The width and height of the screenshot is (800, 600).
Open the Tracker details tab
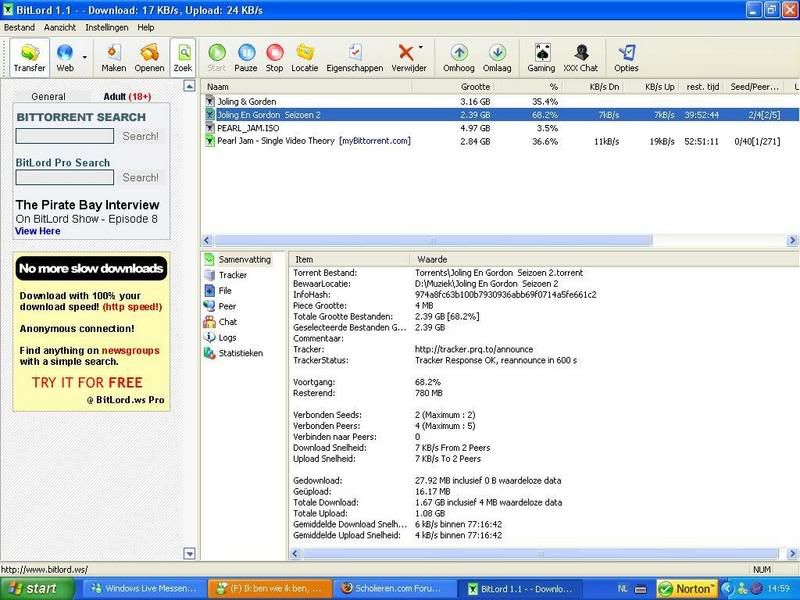click(x=226, y=275)
